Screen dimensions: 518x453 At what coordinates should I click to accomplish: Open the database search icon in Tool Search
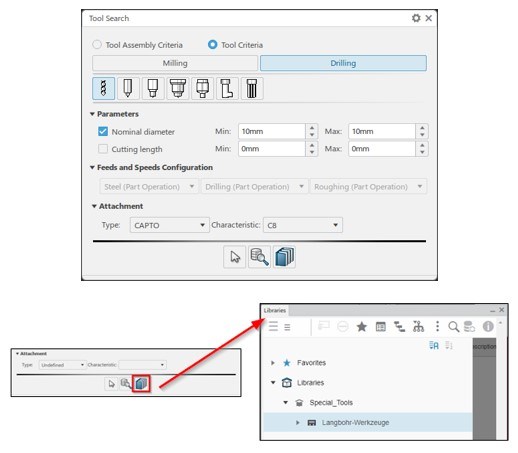[259, 257]
